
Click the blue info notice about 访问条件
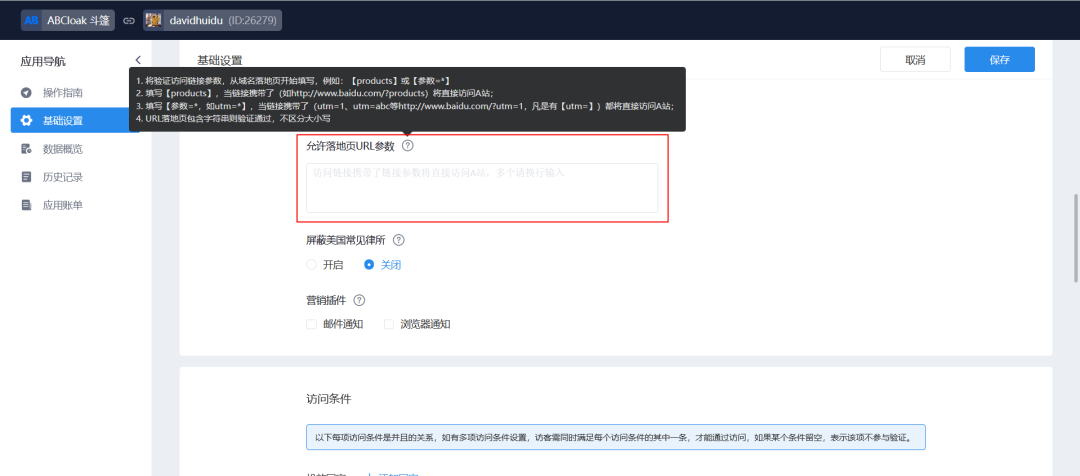click(x=616, y=437)
